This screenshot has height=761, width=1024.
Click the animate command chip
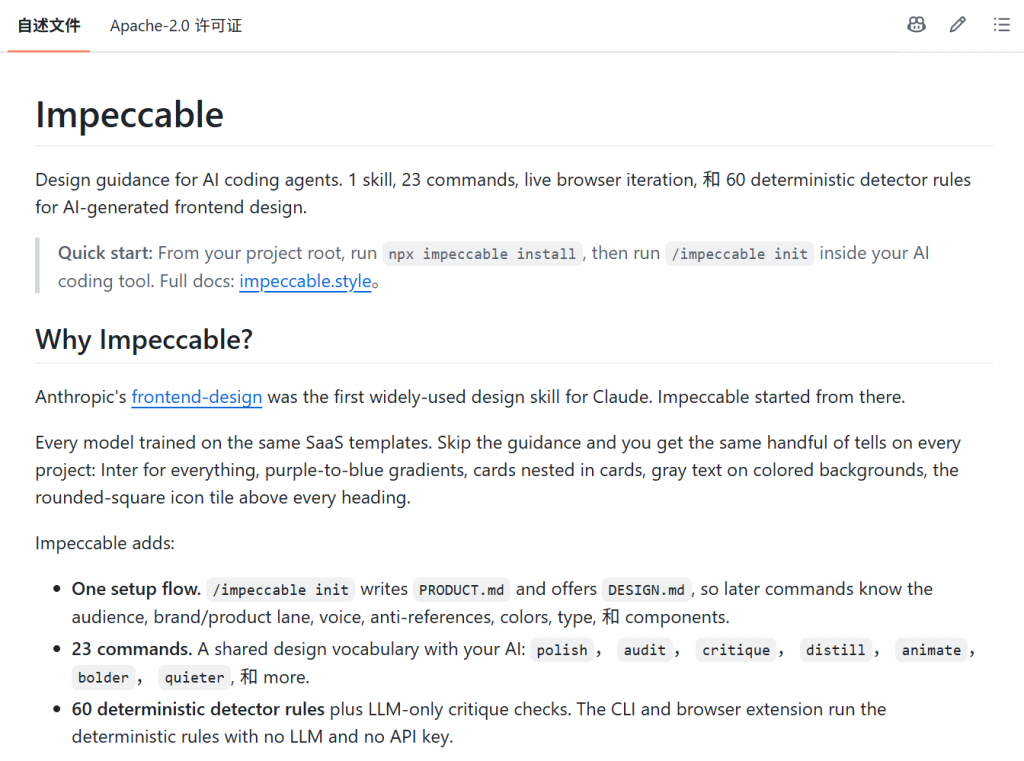point(931,650)
